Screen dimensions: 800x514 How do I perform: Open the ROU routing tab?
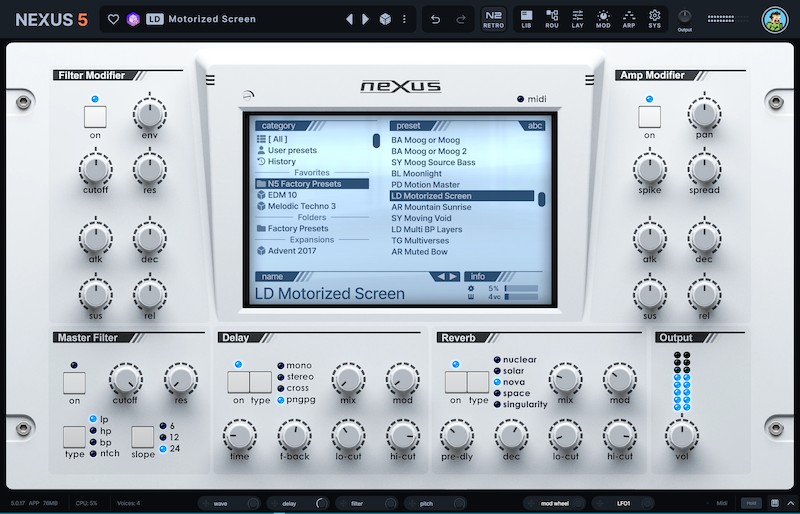tap(552, 19)
